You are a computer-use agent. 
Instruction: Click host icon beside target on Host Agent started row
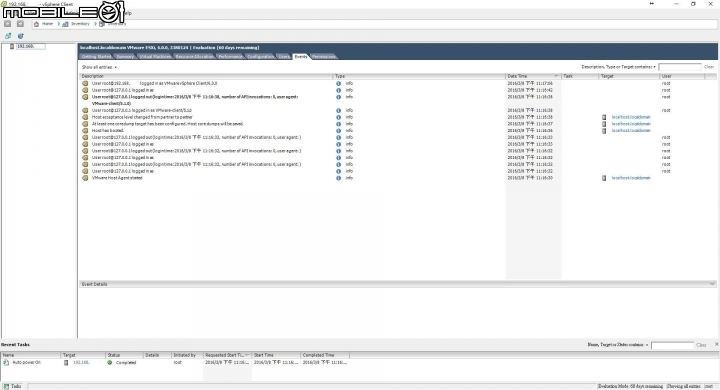coord(604,178)
